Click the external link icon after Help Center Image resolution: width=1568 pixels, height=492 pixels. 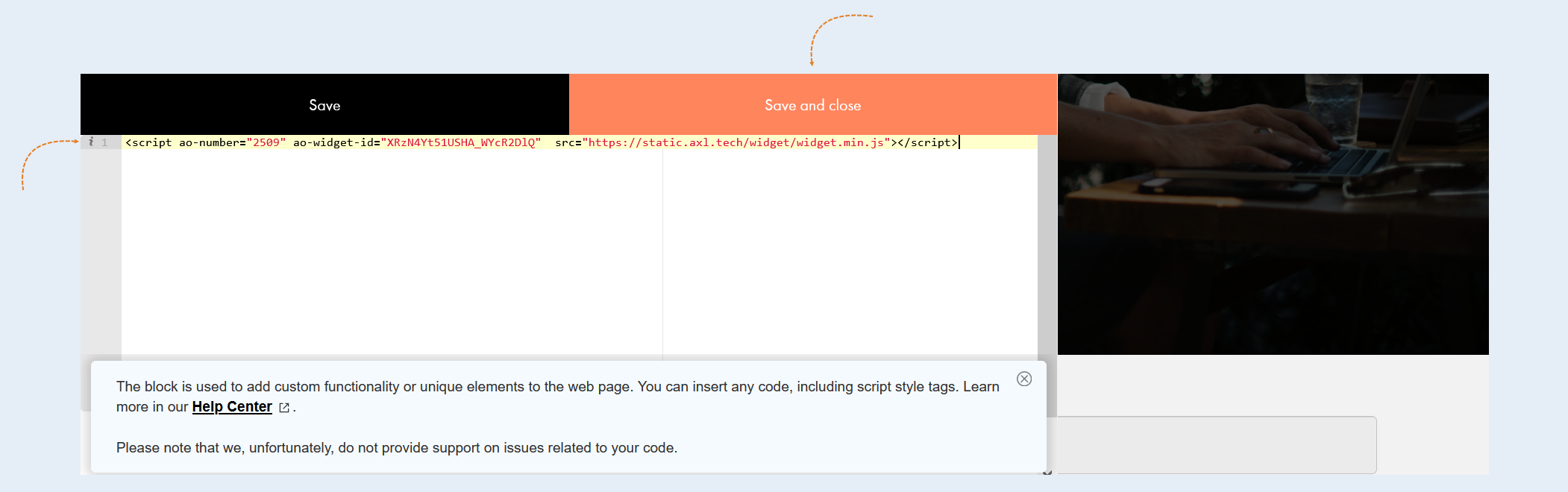(284, 408)
